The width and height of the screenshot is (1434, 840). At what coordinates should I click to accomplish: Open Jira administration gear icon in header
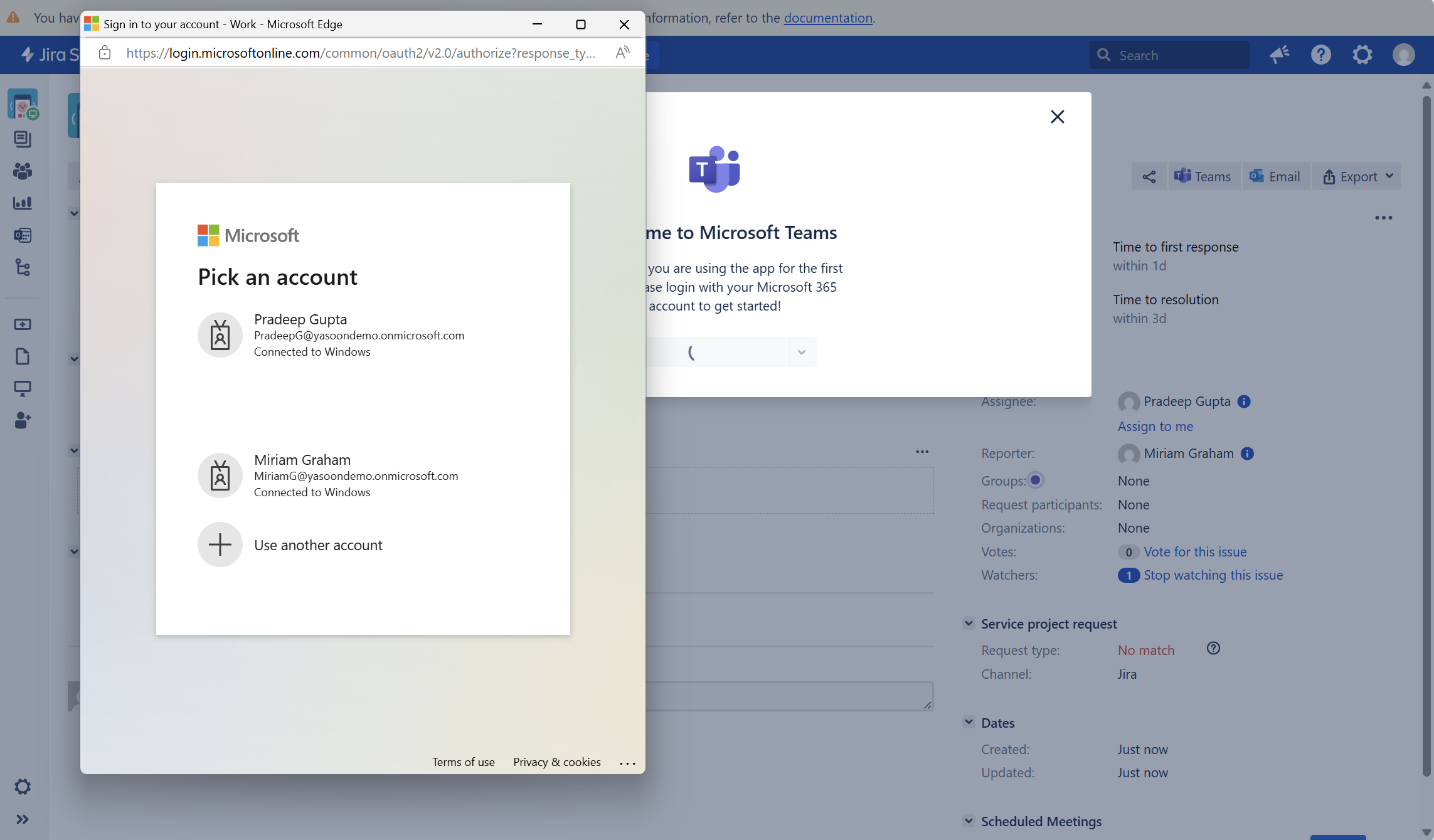point(1362,55)
